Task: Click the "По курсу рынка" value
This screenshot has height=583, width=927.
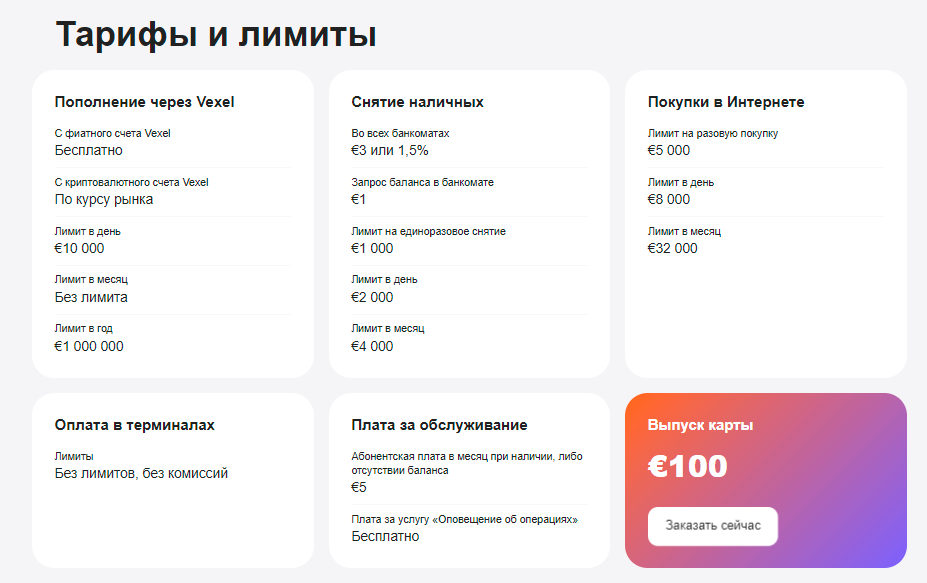Action: 104,199
